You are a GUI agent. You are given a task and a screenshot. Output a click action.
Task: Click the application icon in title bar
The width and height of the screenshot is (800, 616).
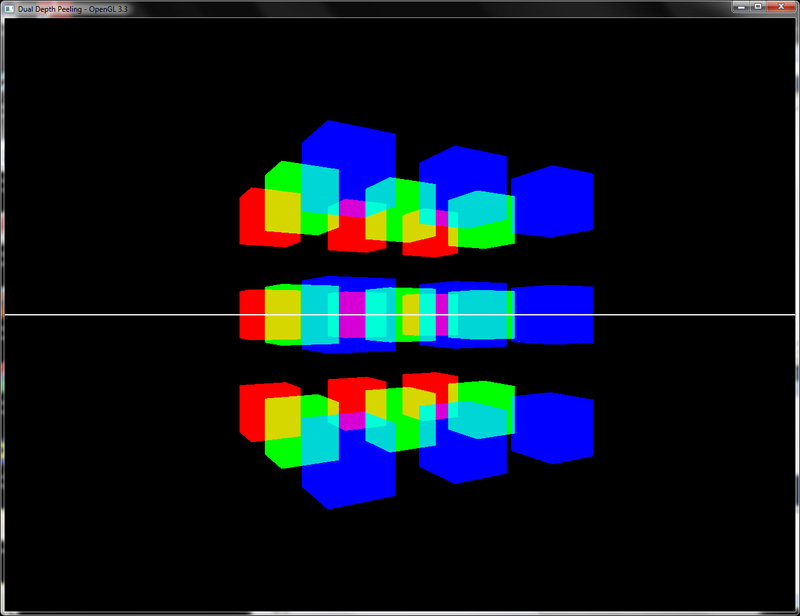click(9, 9)
